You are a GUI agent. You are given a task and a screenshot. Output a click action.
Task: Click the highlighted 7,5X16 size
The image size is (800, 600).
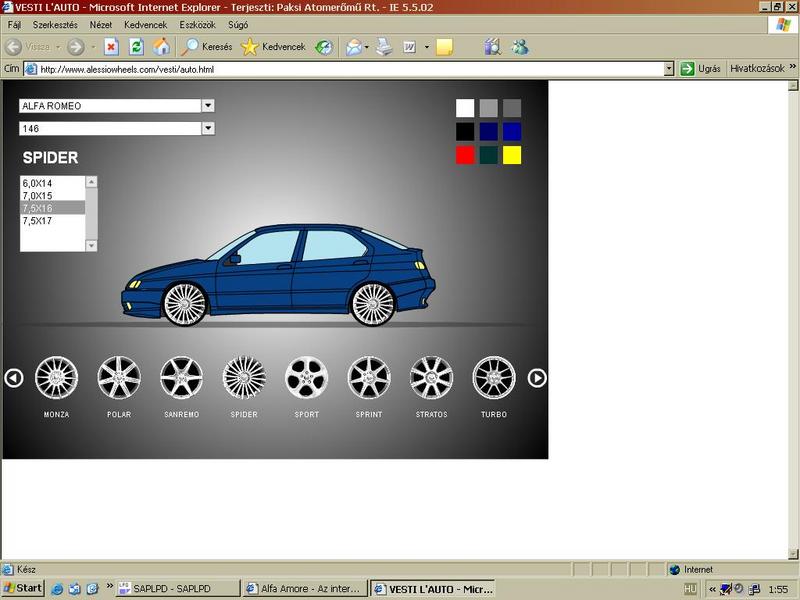[53, 208]
